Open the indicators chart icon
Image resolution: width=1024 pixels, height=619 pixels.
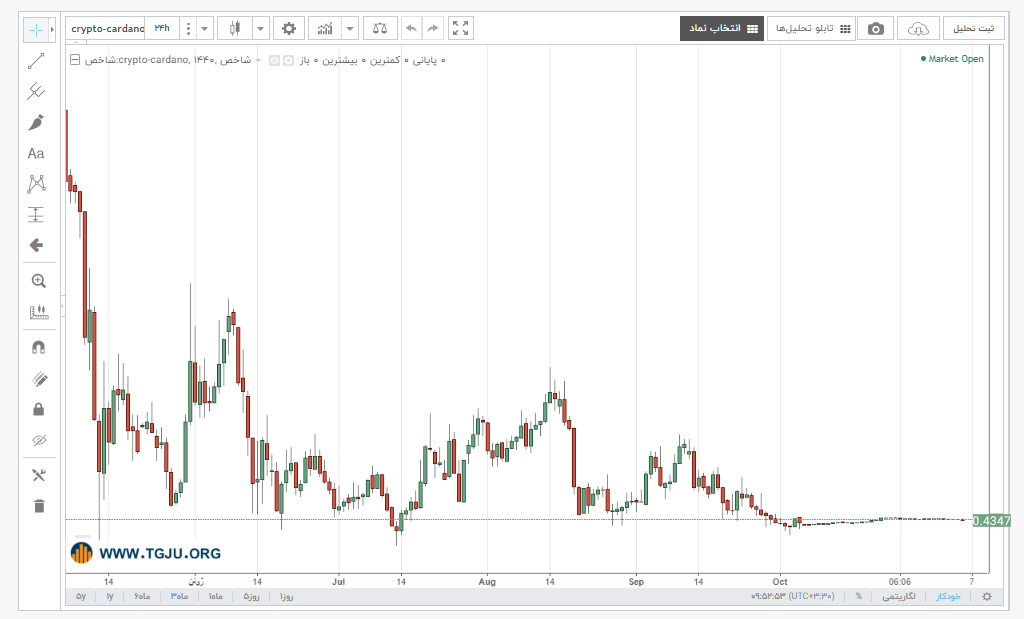click(325, 29)
